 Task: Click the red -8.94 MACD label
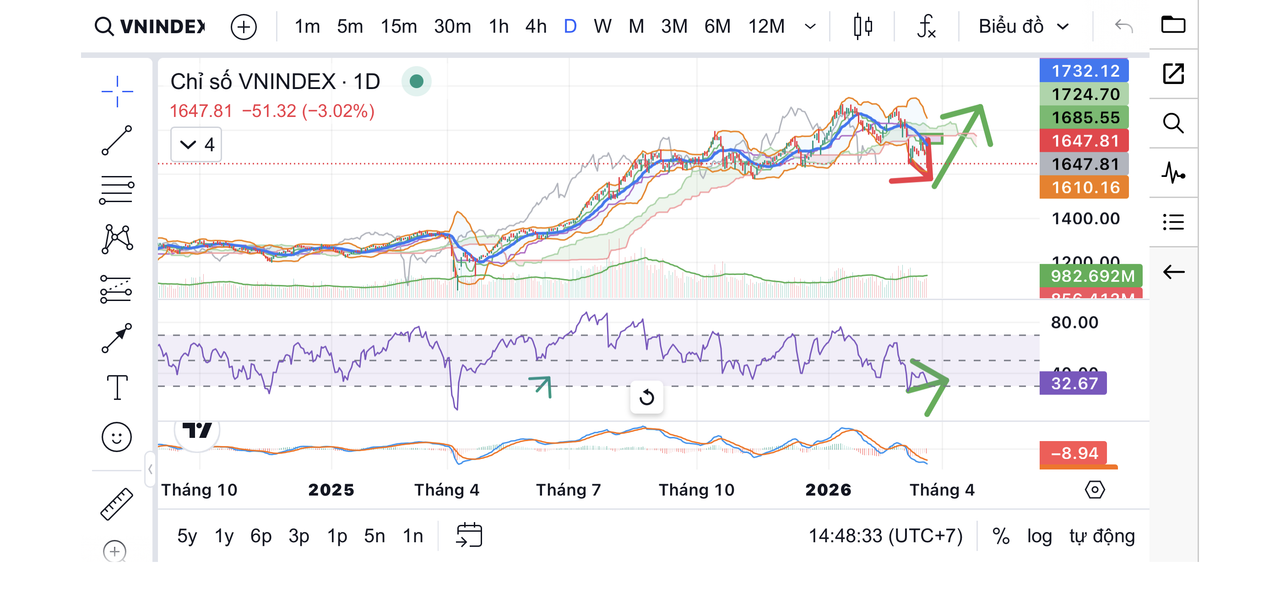tap(1074, 453)
